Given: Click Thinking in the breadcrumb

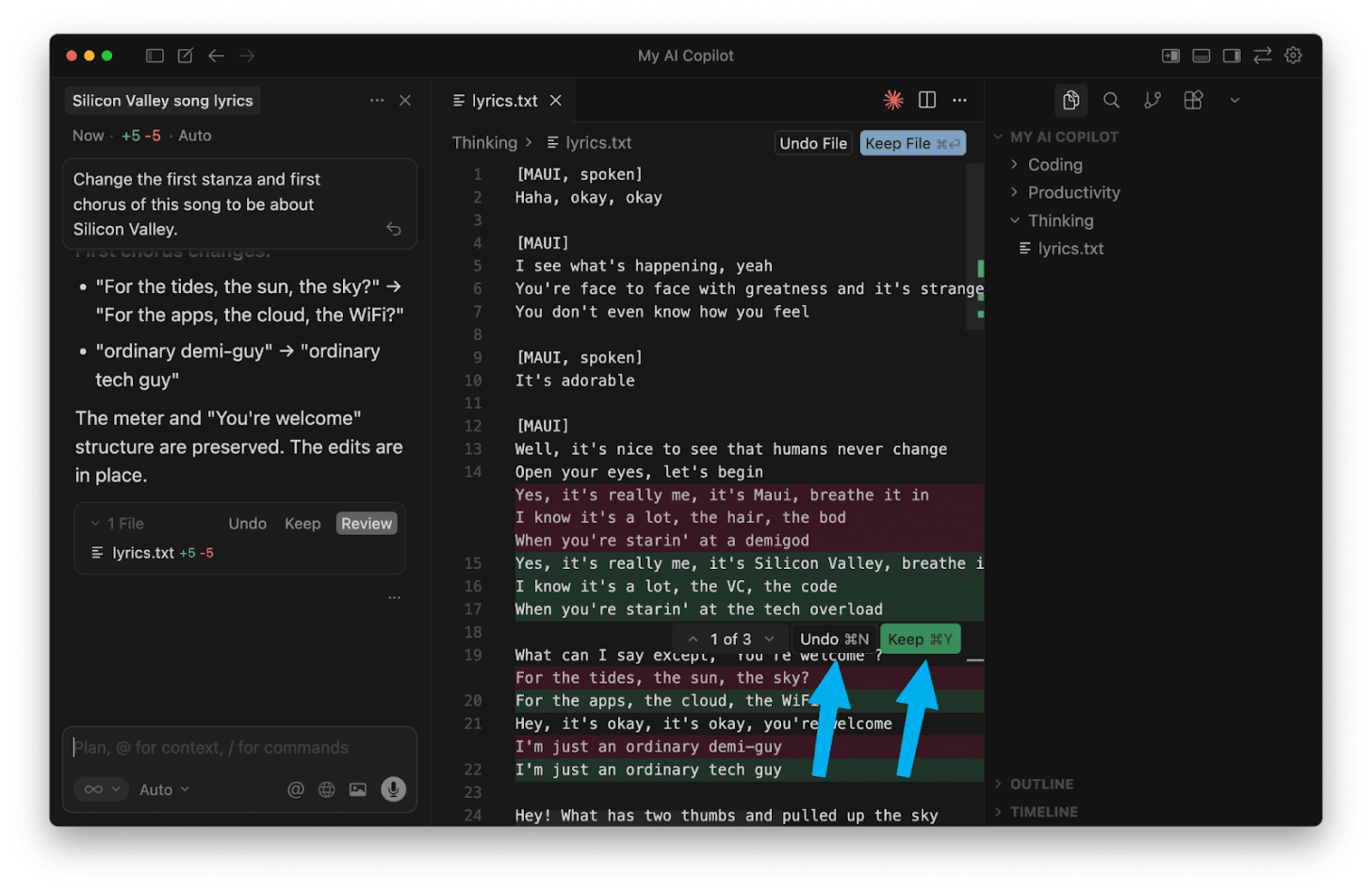Looking at the screenshot, I should [x=484, y=143].
